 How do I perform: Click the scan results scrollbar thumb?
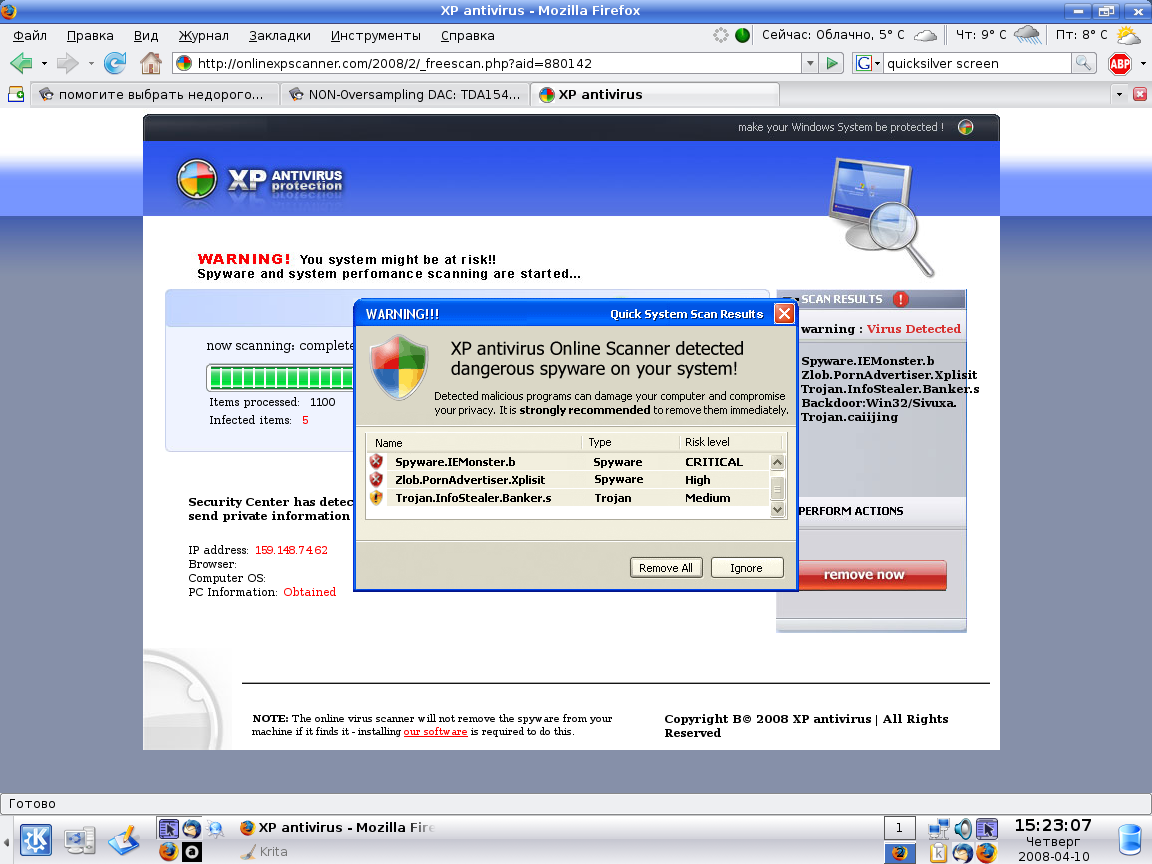[777, 487]
